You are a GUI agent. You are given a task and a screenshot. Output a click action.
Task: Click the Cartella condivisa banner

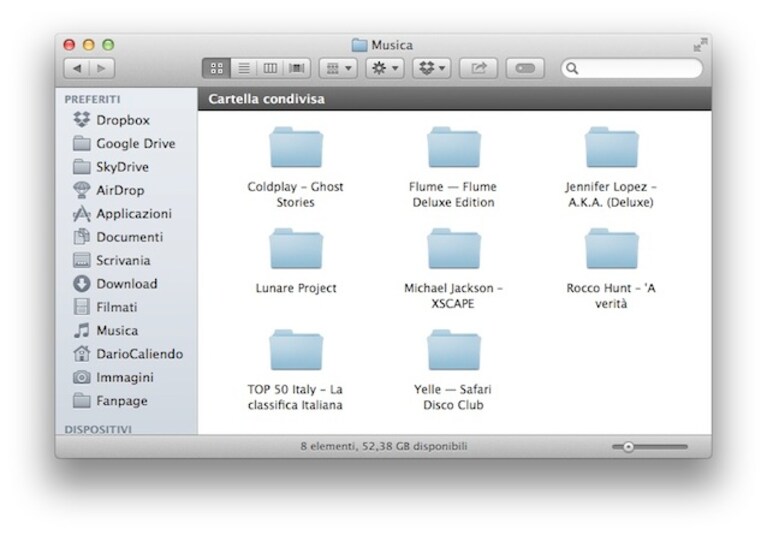tap(454, 99)
